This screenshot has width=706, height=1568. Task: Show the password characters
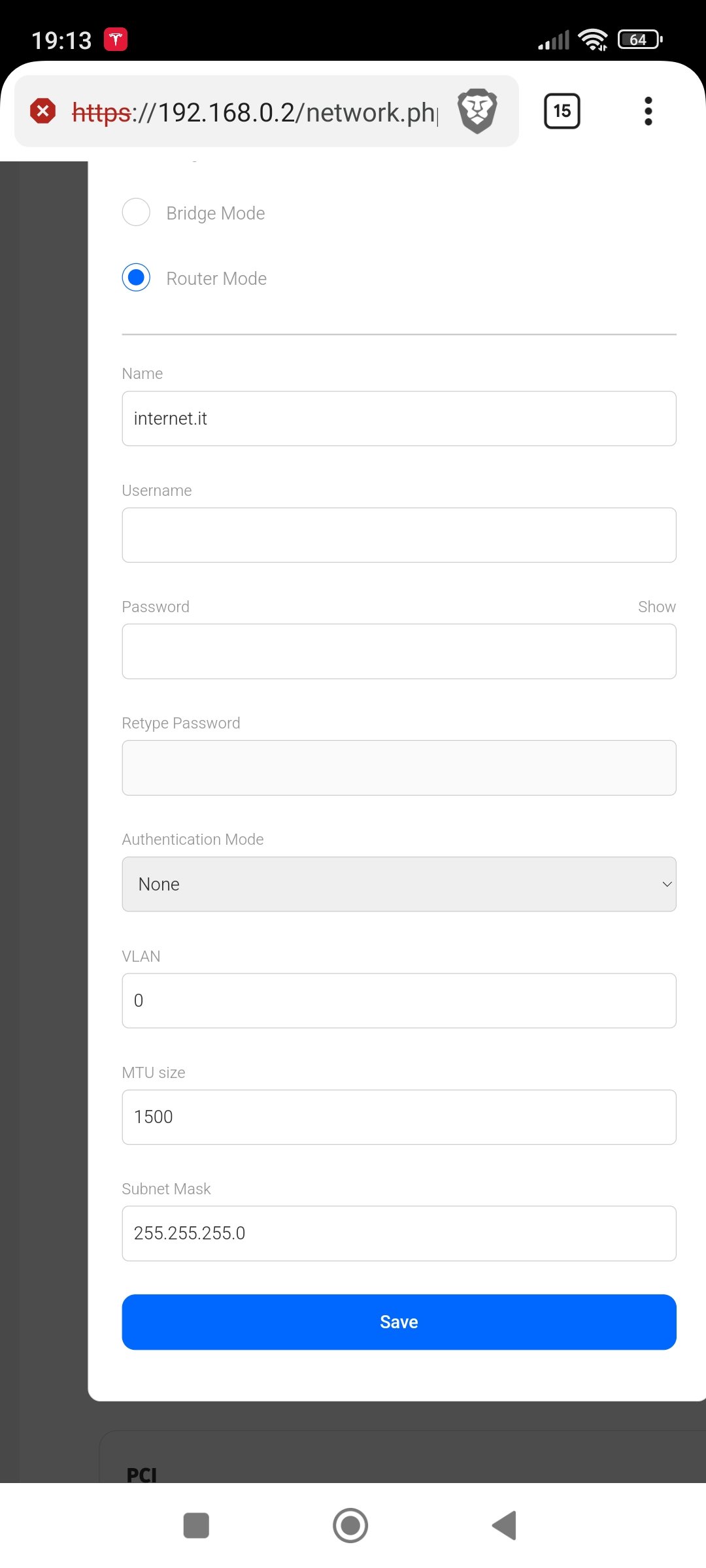click(656, 607)
